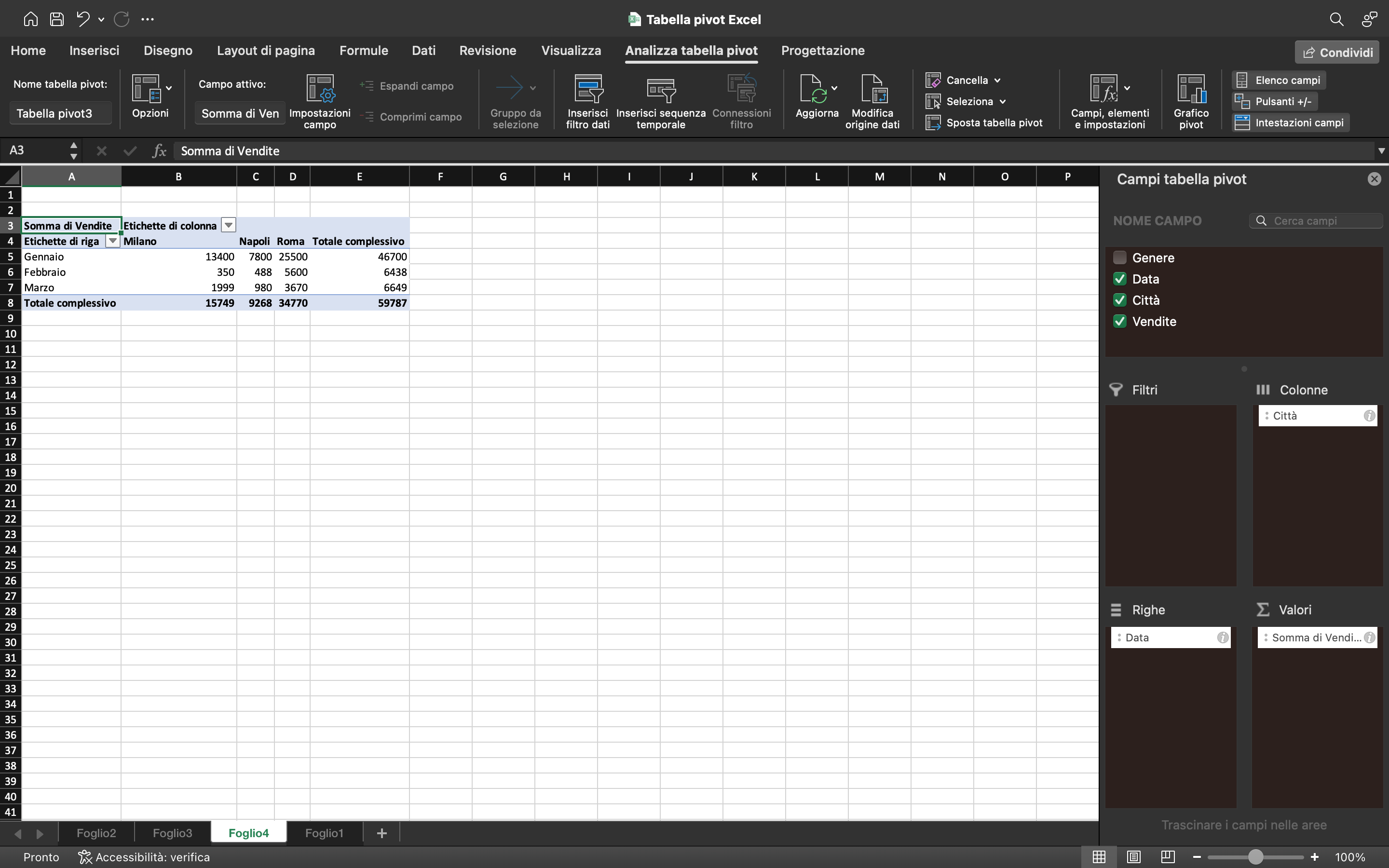Open the Etichette di colonna filter dropdown
1389x868 pixels.
click(228, 225)
